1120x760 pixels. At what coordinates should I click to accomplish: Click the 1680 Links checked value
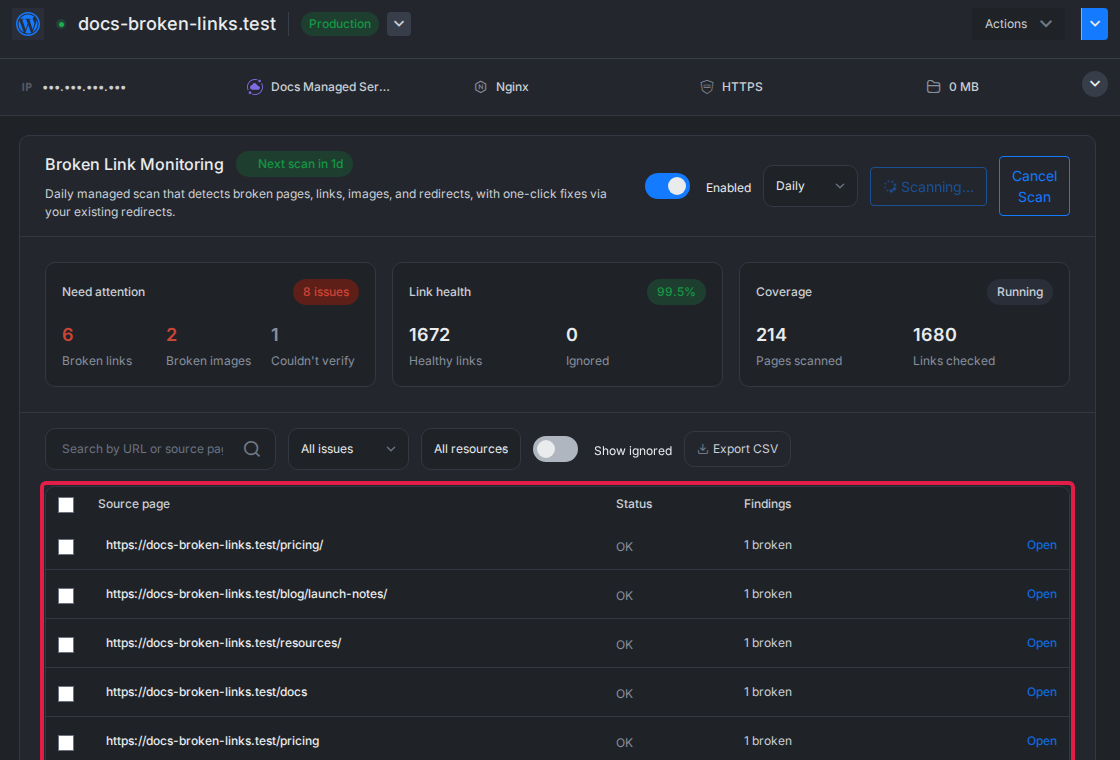934,334
